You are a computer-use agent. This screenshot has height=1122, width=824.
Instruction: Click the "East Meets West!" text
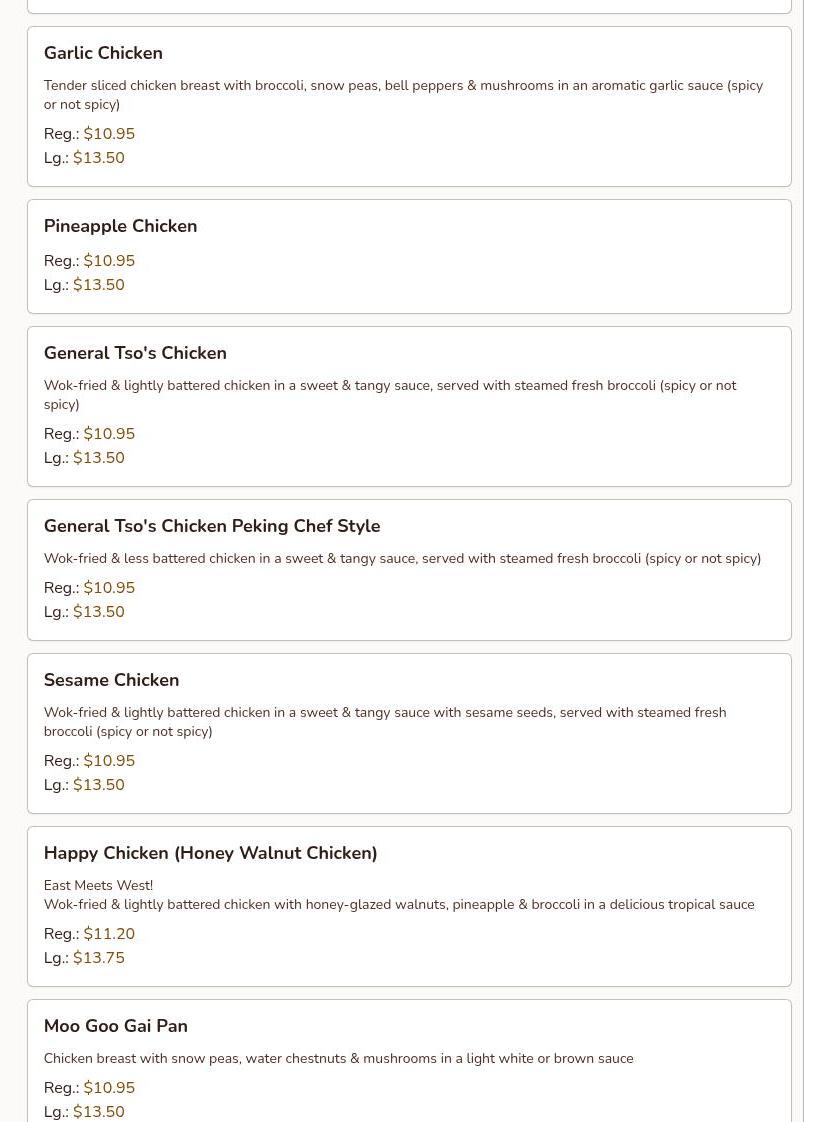tap(98, 886)
